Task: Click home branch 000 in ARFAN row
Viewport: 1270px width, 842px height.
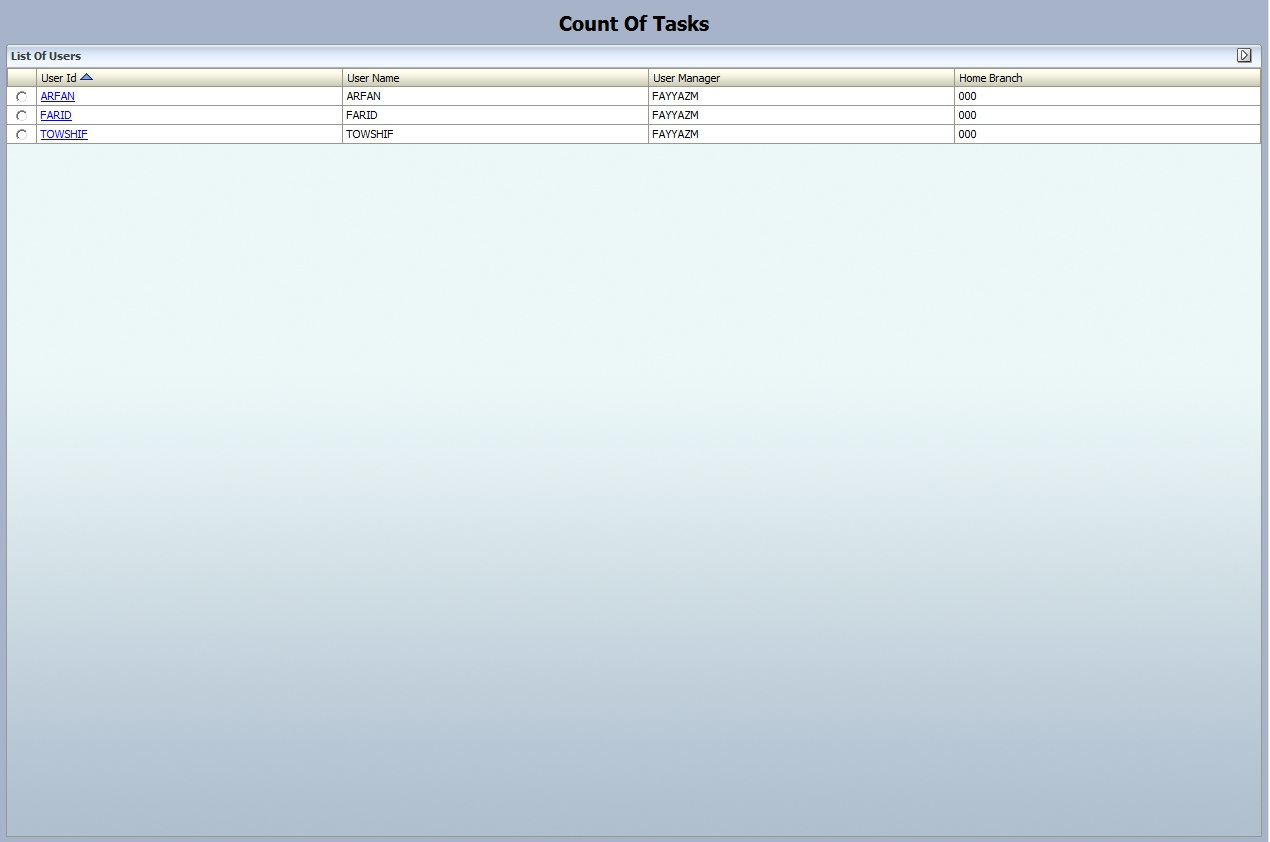Action: click(x=1107, y=97)
